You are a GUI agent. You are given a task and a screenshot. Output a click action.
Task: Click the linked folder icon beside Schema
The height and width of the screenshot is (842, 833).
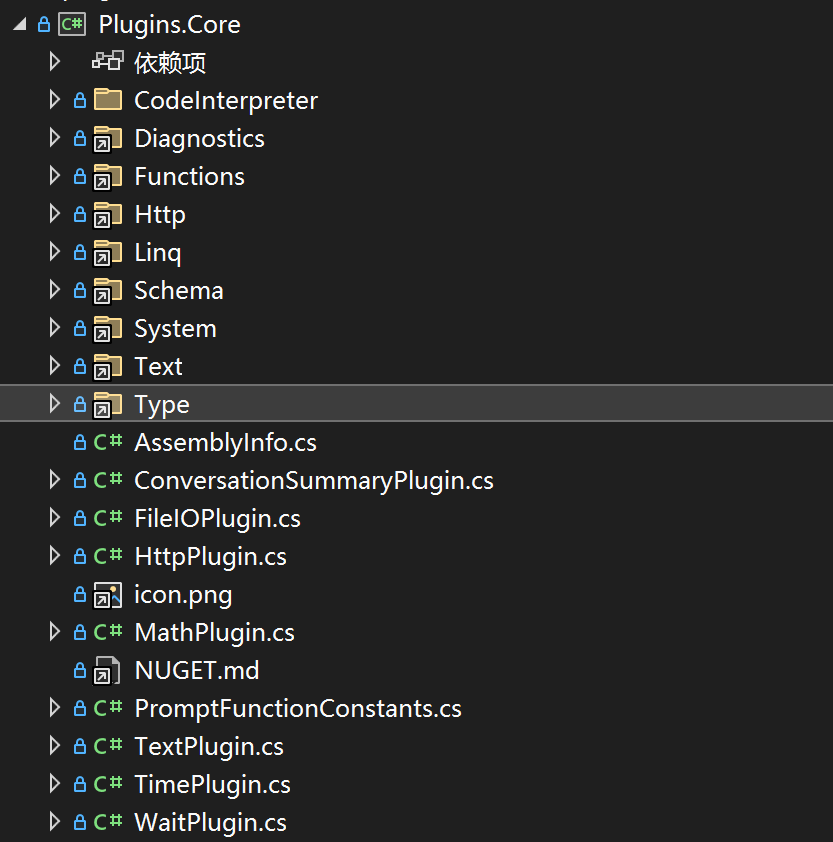click(107, 291)
